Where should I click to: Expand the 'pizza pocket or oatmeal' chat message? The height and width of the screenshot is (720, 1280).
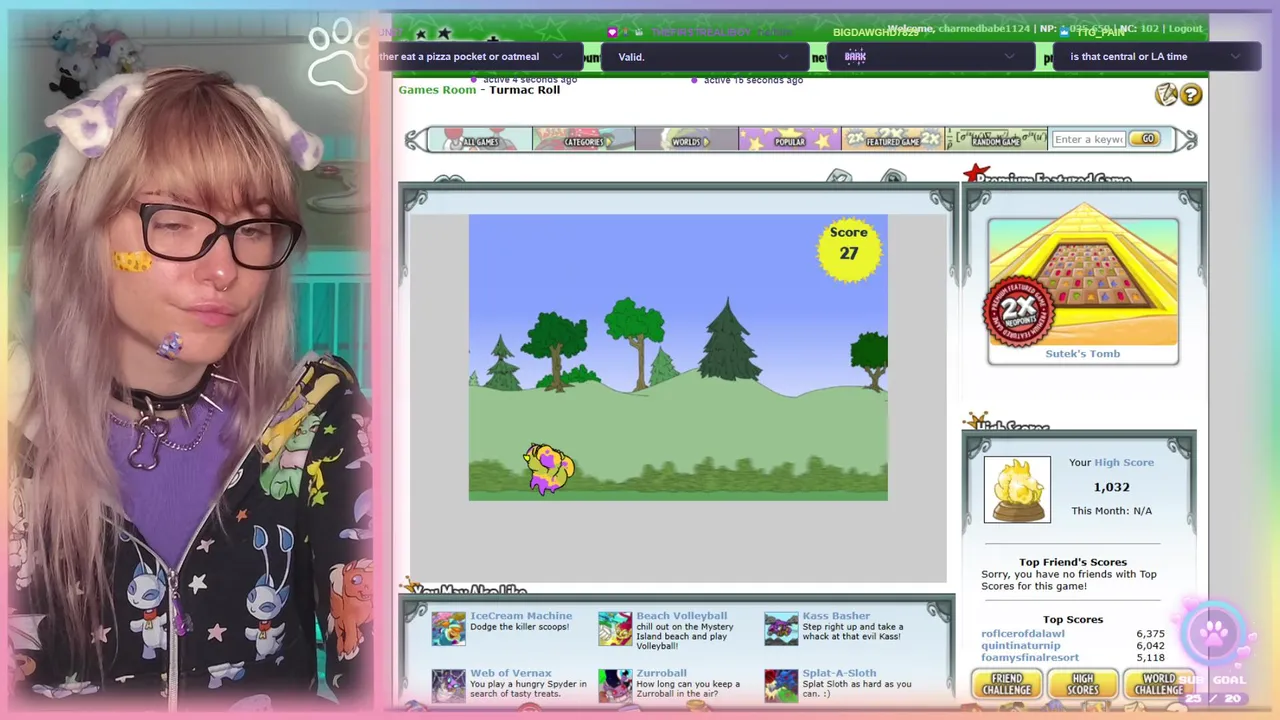557,57
